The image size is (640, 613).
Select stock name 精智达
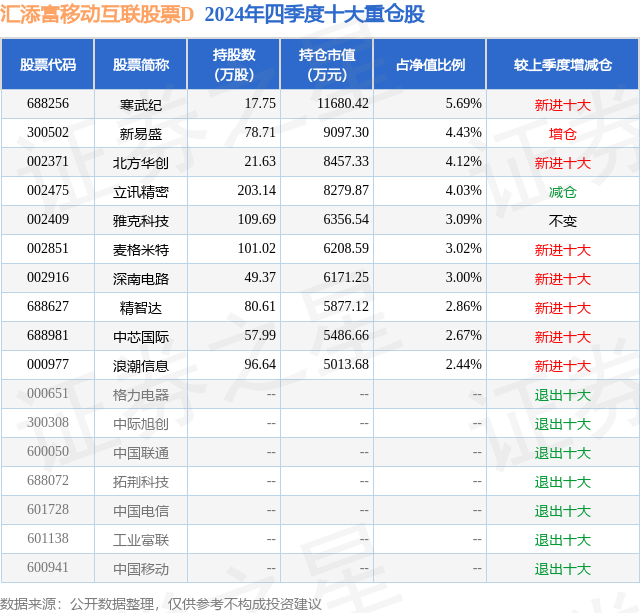tap(141, 308)
